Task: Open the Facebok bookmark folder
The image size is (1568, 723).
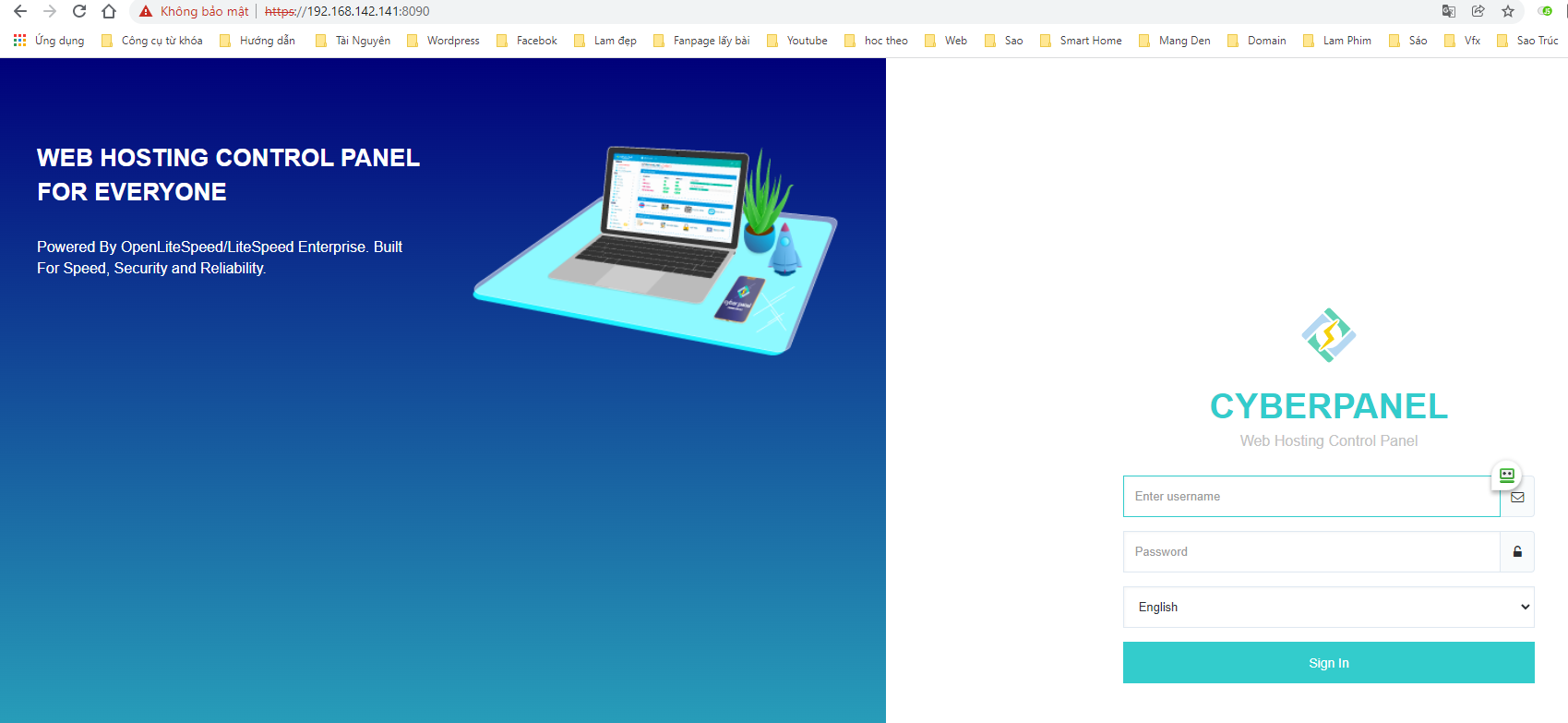Action: point(527,41)
